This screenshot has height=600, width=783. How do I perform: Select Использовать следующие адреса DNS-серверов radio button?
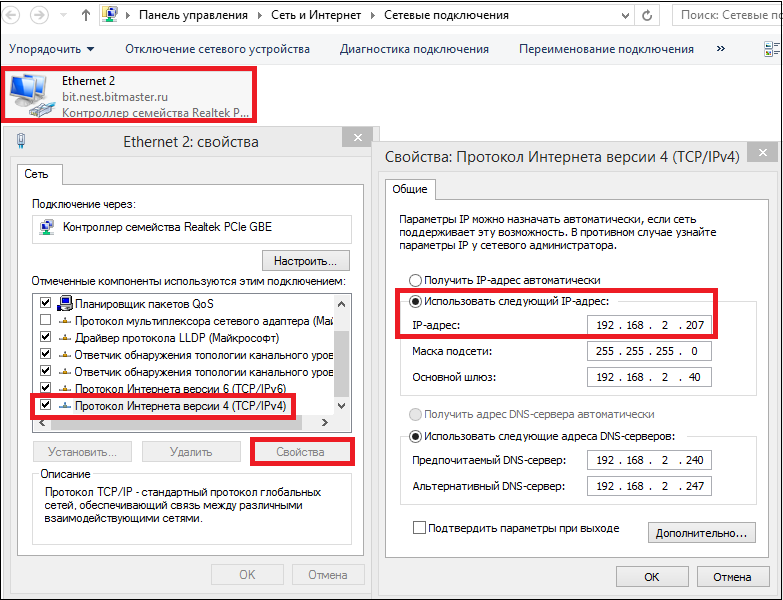tap(415, 436)
